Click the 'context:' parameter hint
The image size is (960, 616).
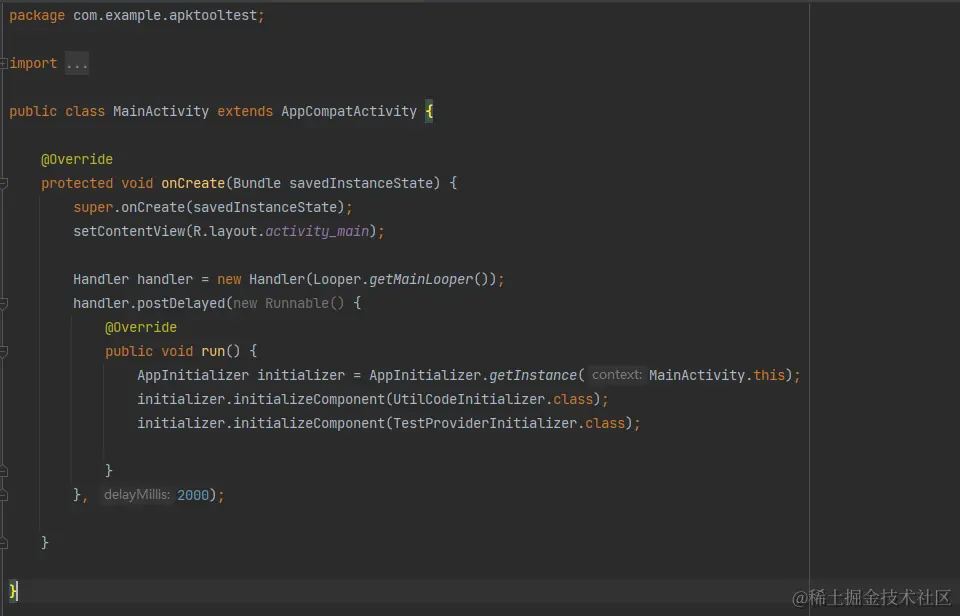click(617, 375)
